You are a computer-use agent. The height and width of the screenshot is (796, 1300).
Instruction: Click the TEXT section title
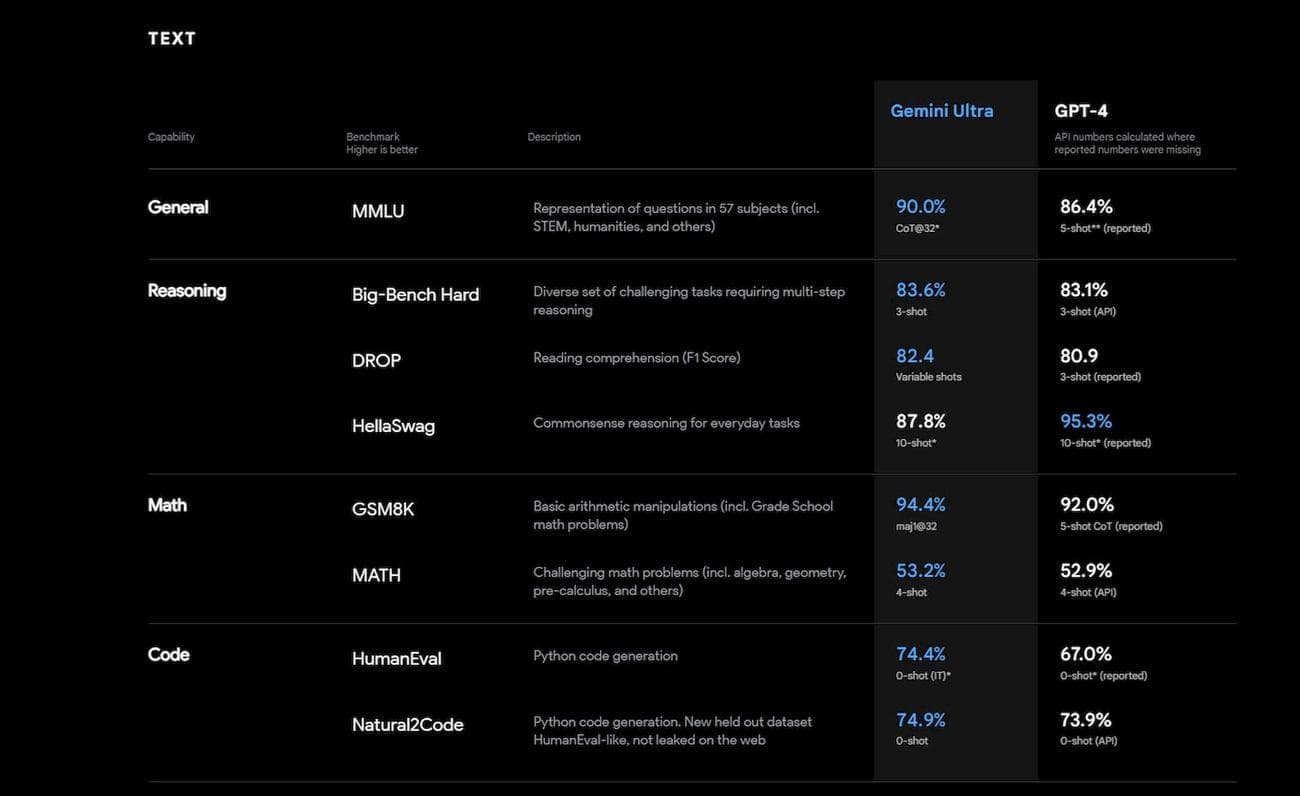(172, 38)
